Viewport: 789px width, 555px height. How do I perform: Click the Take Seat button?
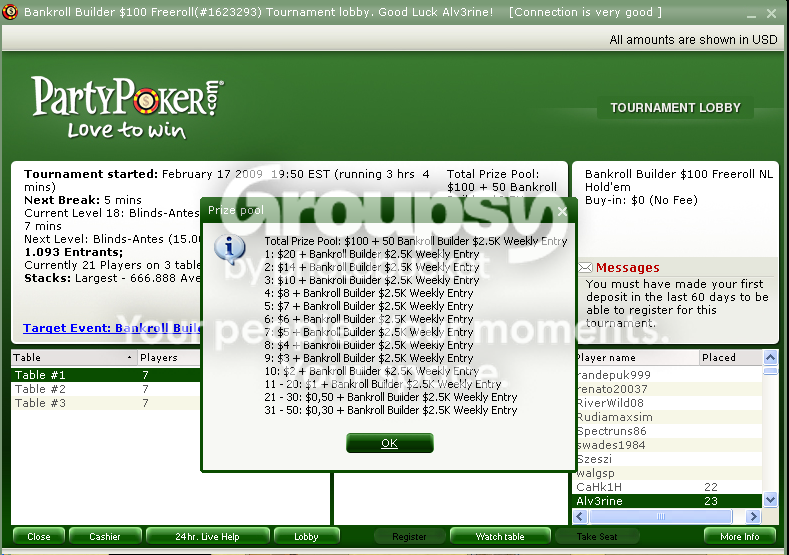coord(597,536)
